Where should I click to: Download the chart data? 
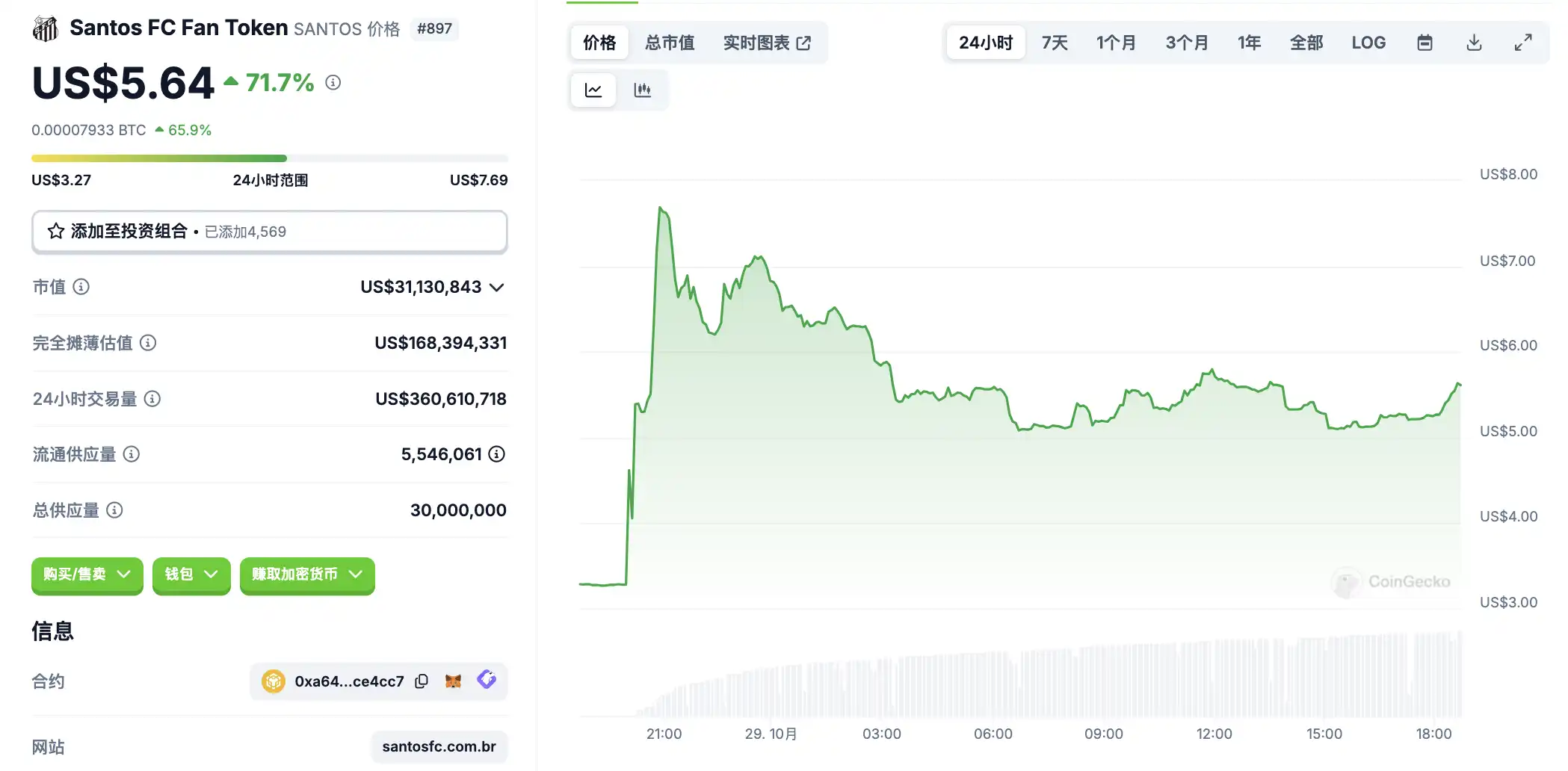tap(1474, 43)
